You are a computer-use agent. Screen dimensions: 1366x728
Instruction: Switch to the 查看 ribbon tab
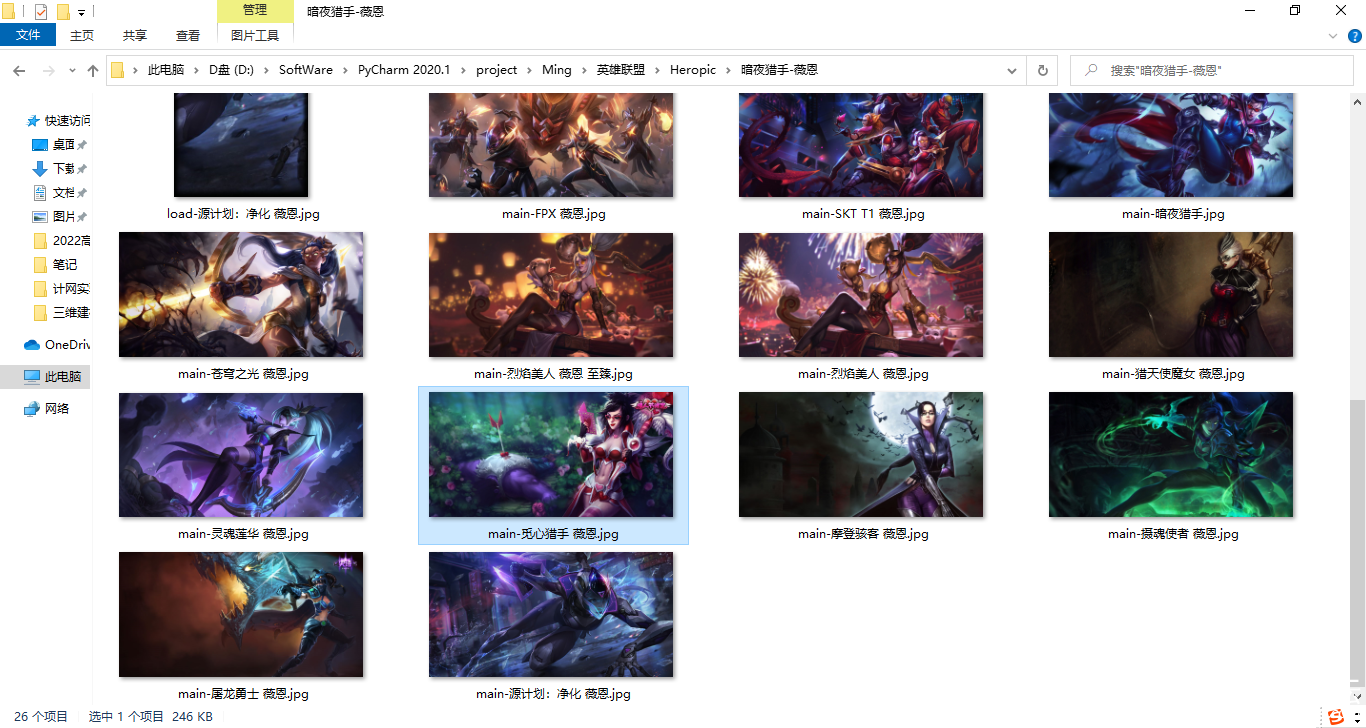point(188,35)
